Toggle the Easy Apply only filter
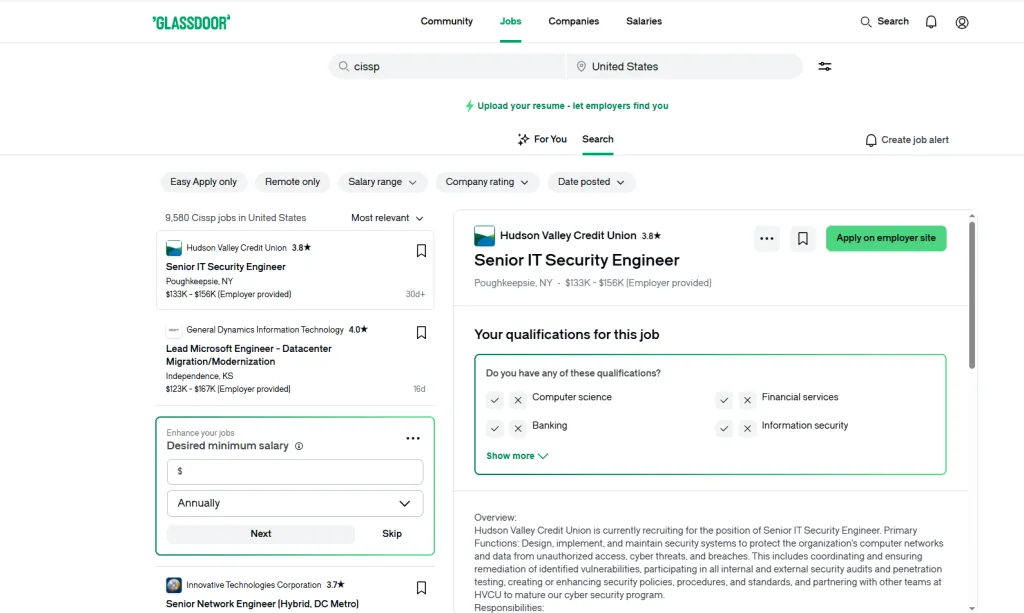Screen dimensions: 1024x613 [x=204, y=182]
